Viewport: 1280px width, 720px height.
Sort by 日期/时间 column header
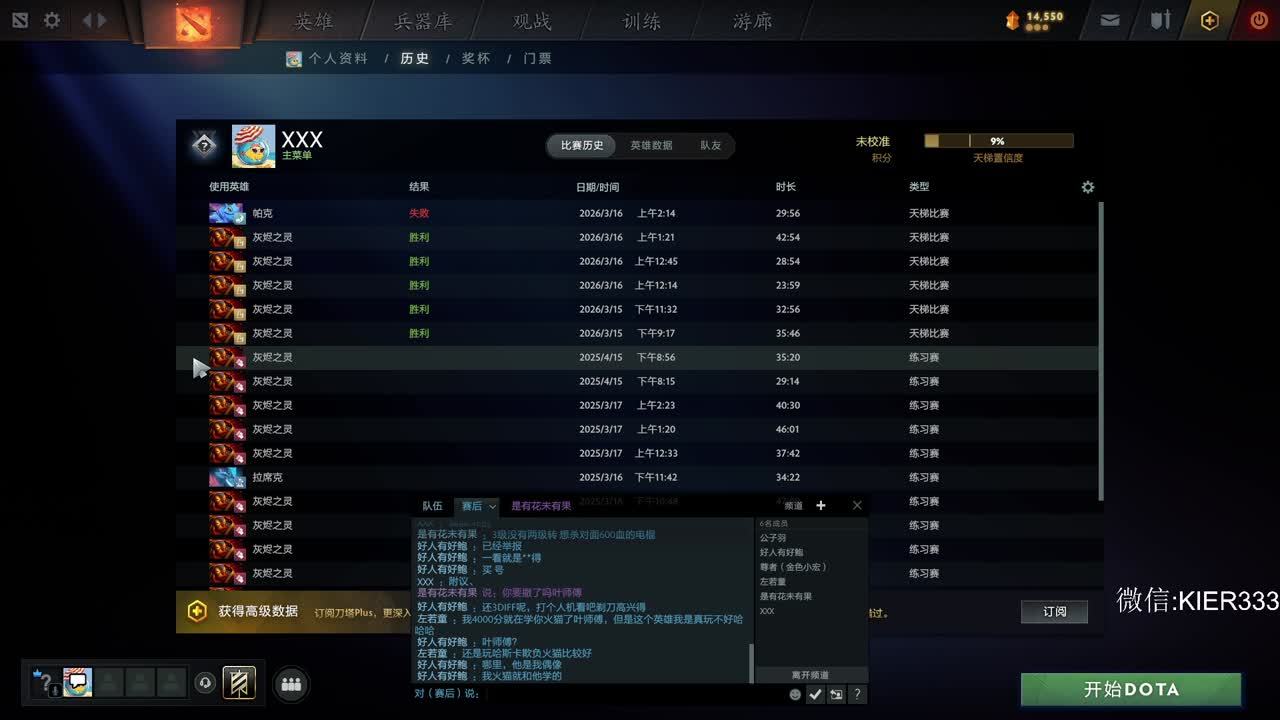(x=597, y=187)
